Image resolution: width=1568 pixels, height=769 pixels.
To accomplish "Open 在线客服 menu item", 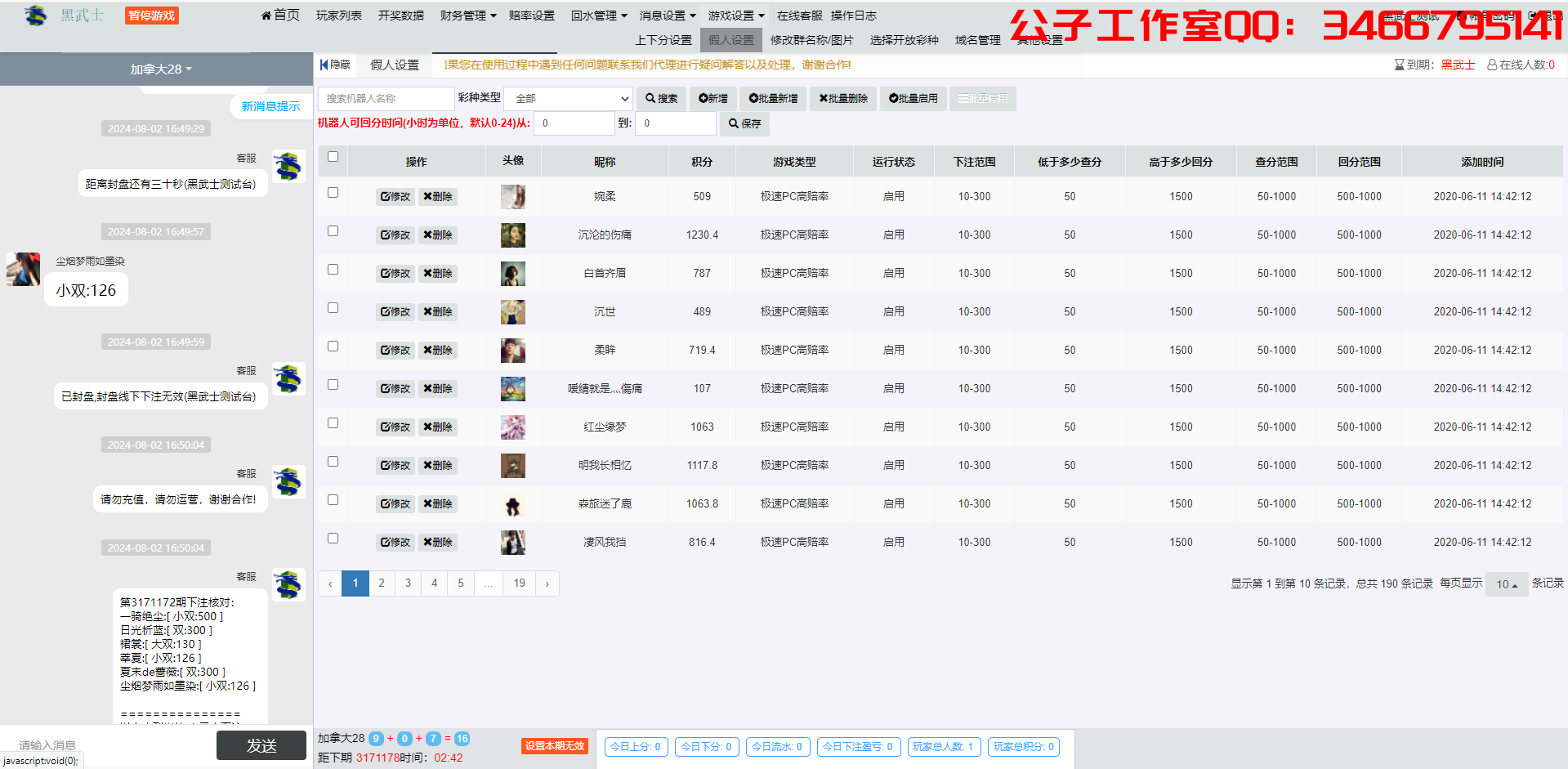I will 800,16.
